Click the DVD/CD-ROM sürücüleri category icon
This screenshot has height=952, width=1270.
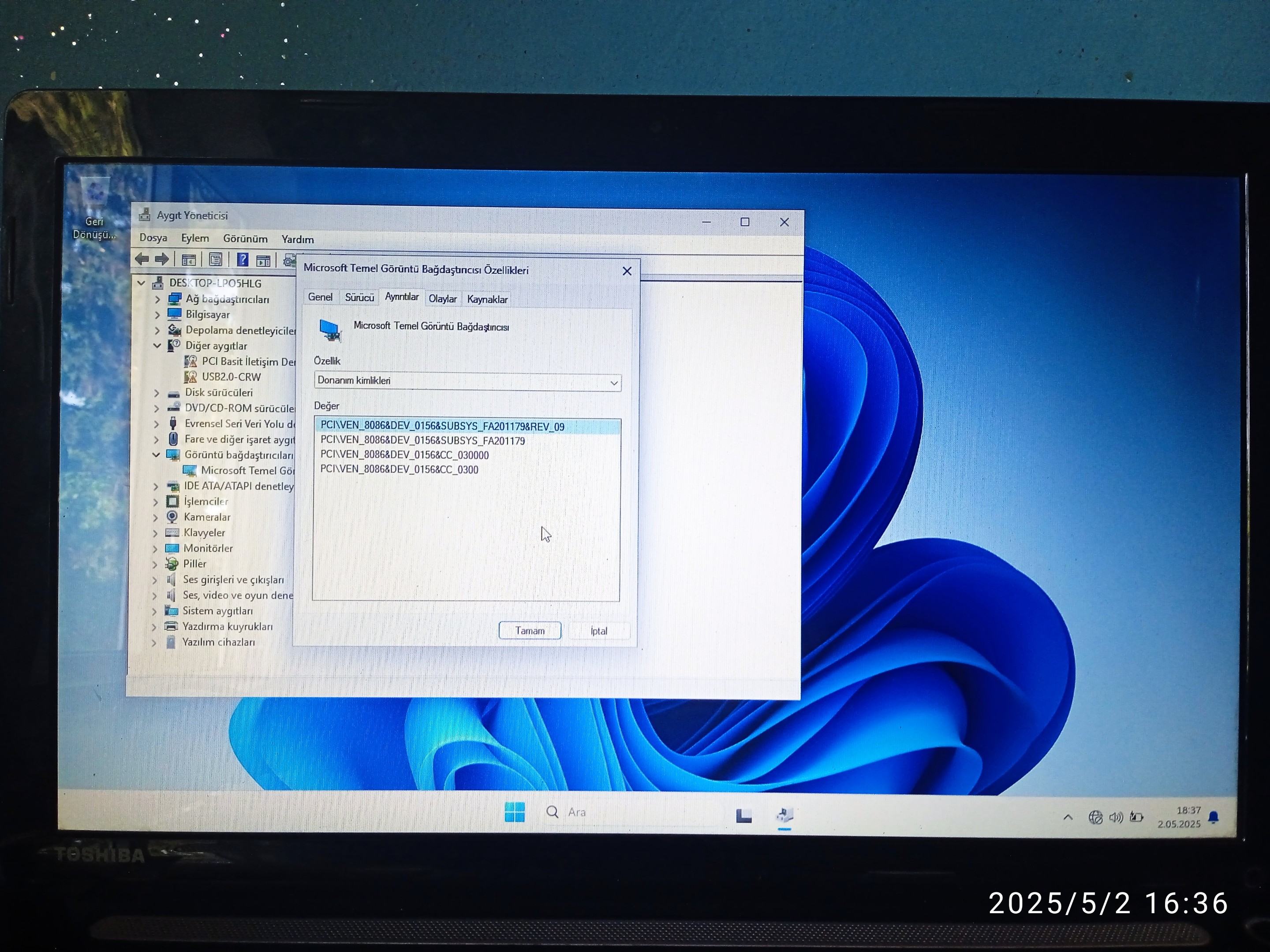173,407
